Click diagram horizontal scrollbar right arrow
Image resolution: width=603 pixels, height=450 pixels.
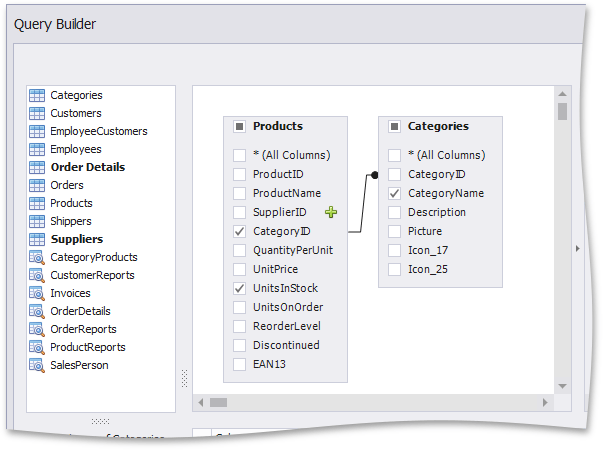545,402
